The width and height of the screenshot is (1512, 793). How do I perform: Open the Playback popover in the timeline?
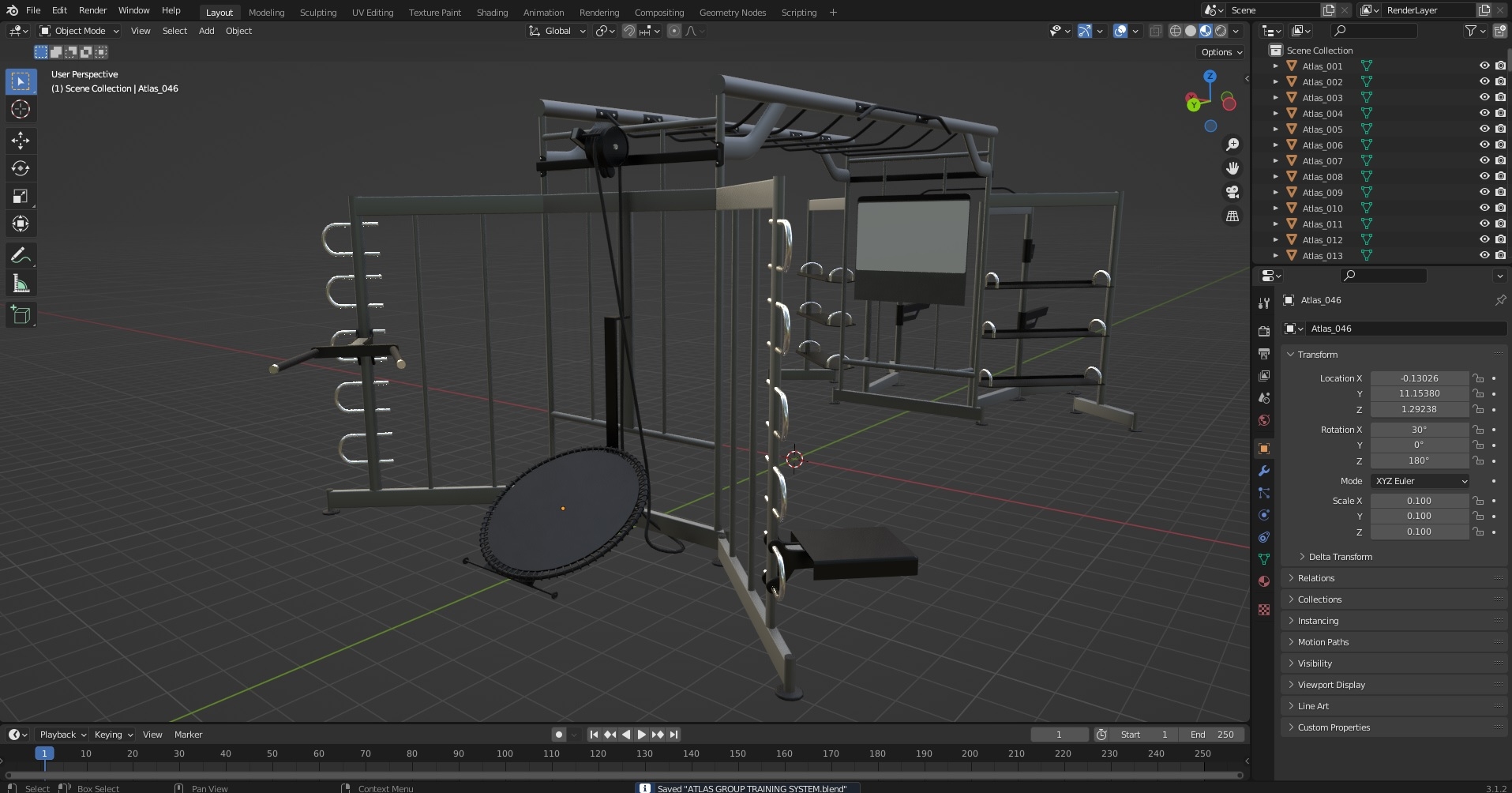pyautogui.click(x=62, y=735)
